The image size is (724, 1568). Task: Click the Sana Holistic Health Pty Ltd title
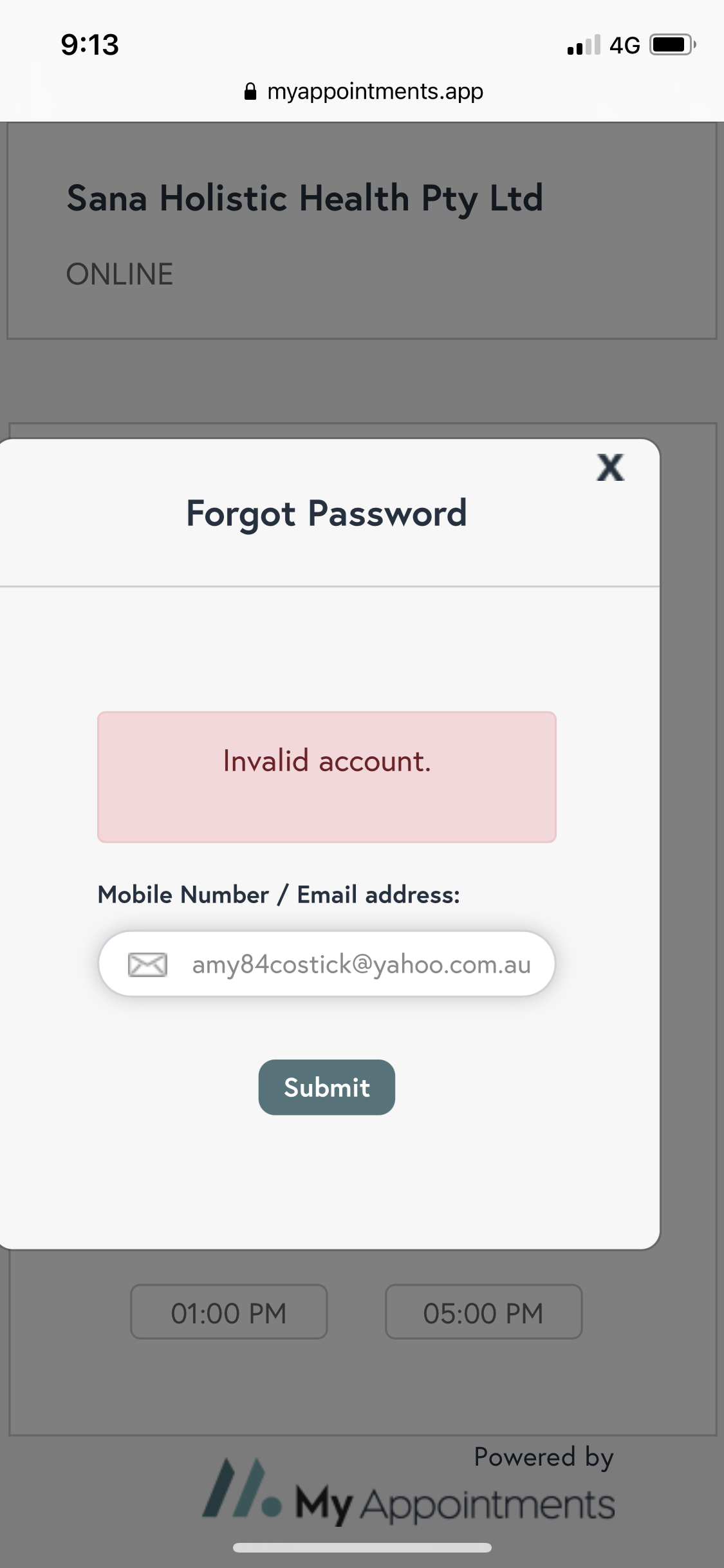click(x=304, y=198)
